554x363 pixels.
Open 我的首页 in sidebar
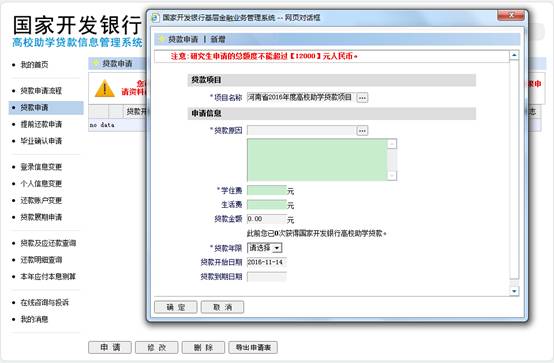[x=34, y=65]
